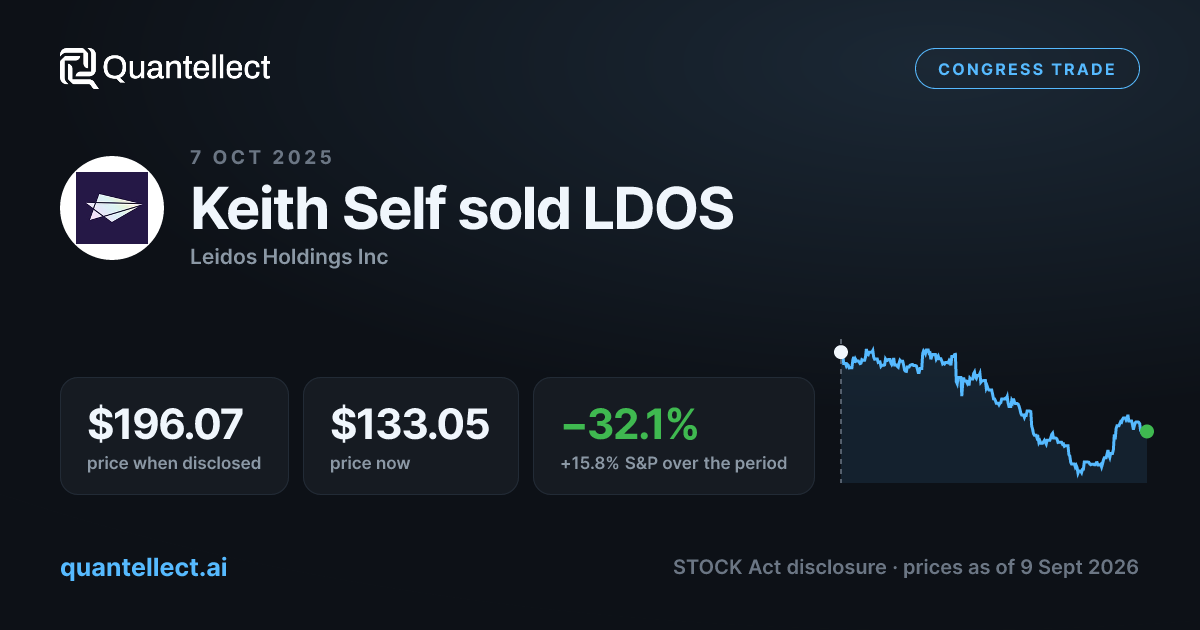Viewport: 1200px width, 630px height.
Task: Open the quantellect.ai link
Action: tap(144, 567)
